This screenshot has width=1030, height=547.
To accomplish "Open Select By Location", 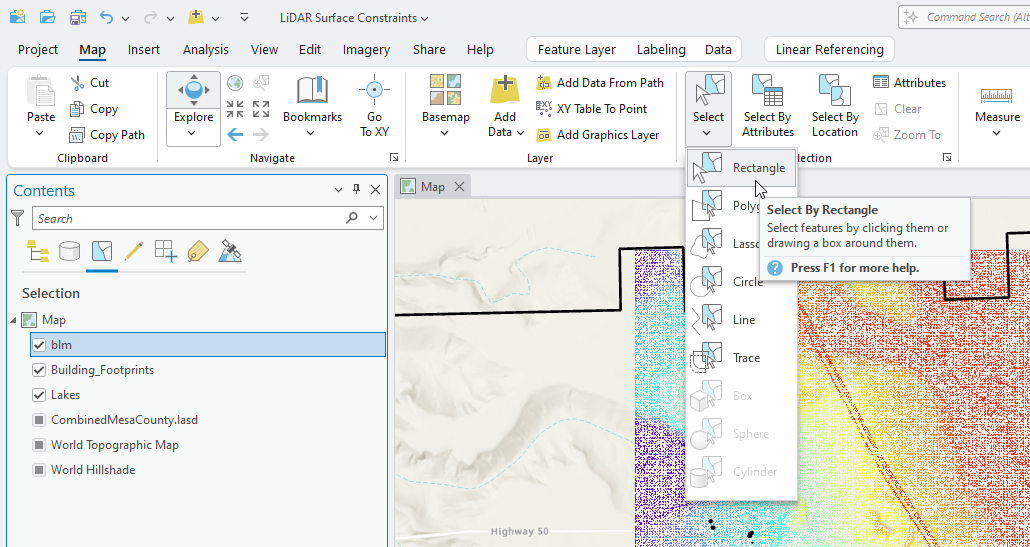I will click(834, 106).
